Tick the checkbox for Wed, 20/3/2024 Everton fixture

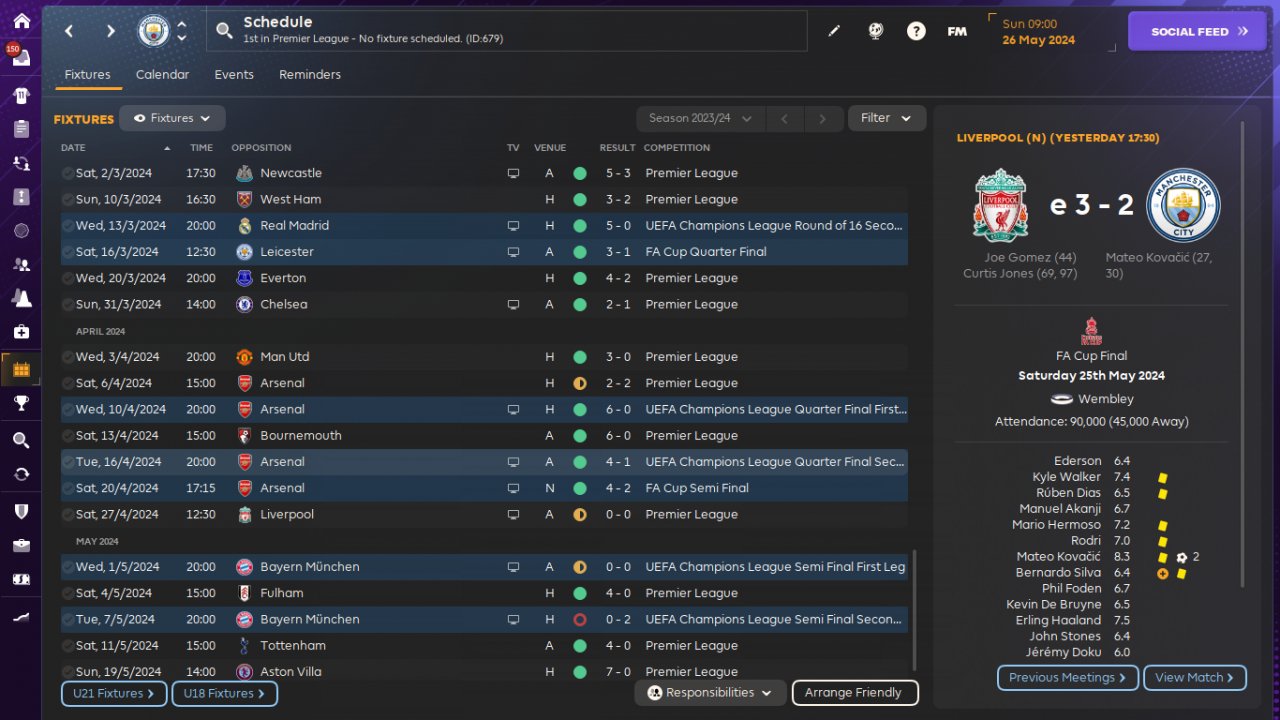tap(67, 278)
